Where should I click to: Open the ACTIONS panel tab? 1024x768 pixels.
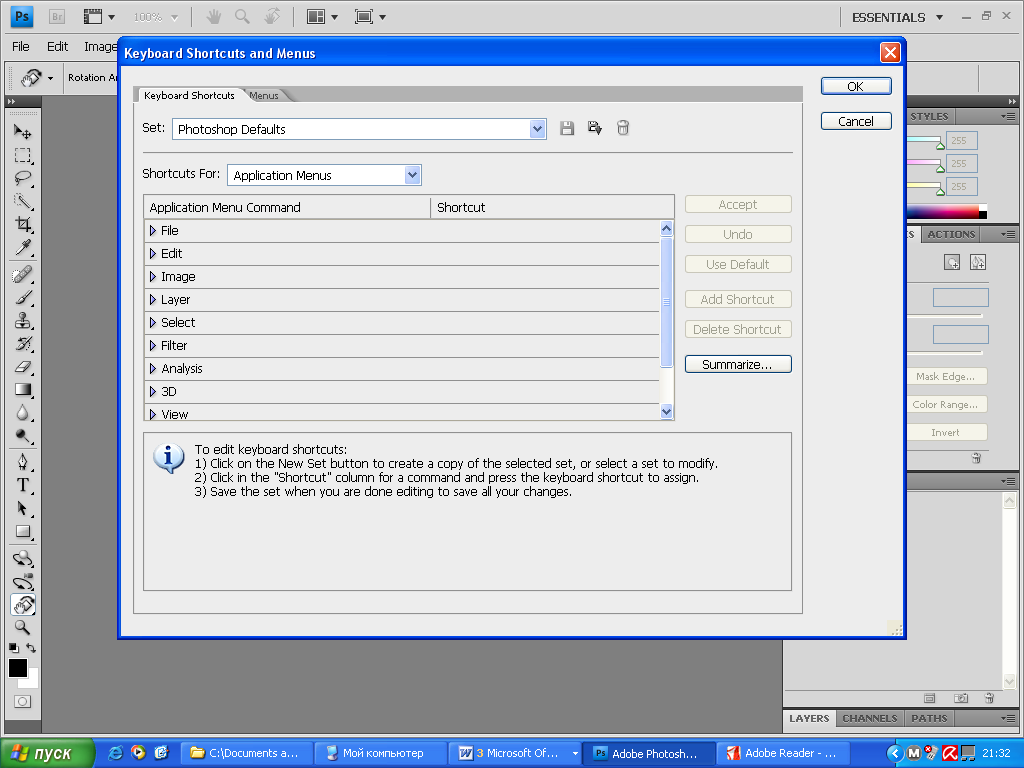pyautogui.click(x=951, y=234)
